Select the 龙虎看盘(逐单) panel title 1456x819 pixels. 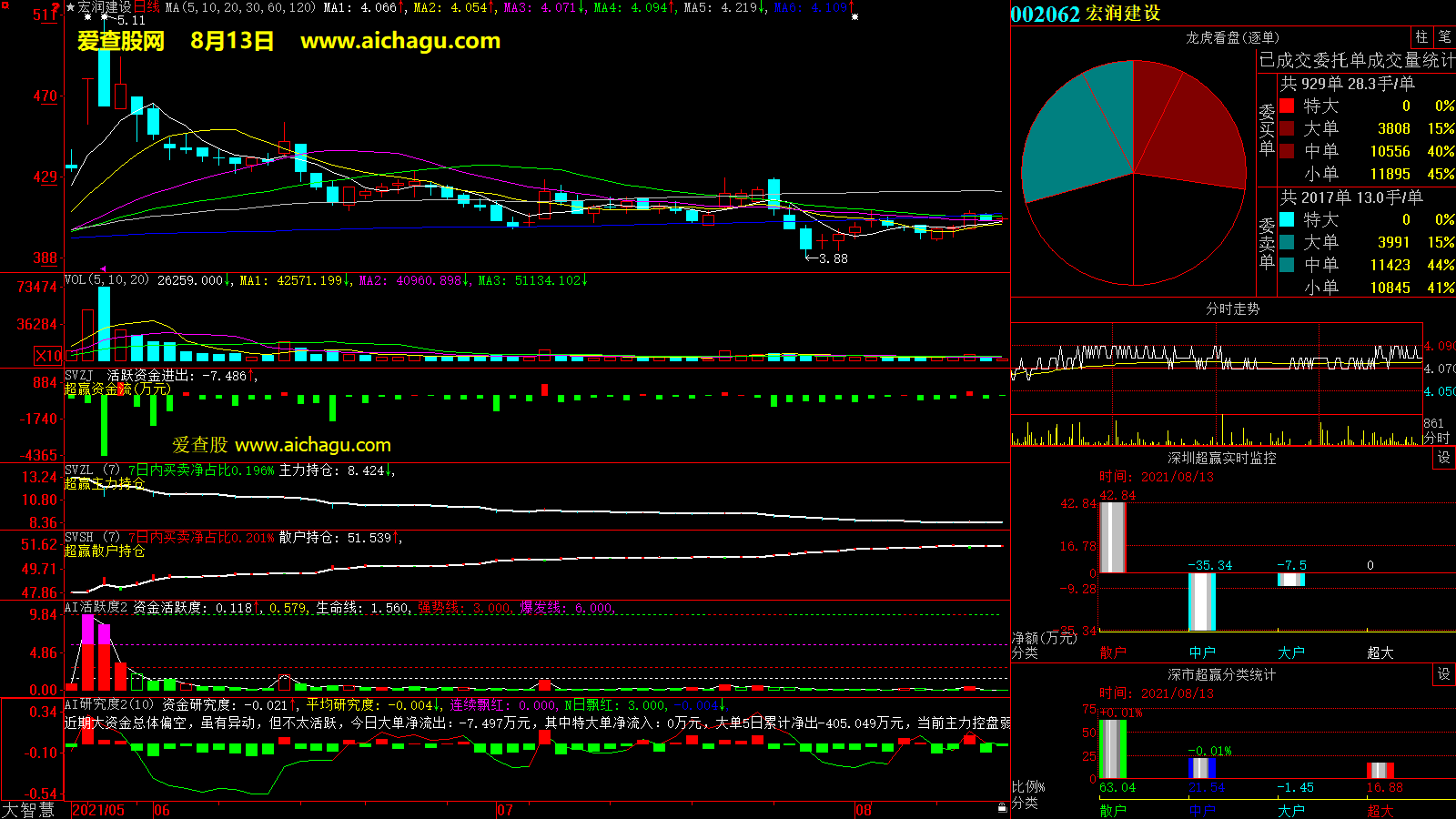click(x=1232, y=37)
